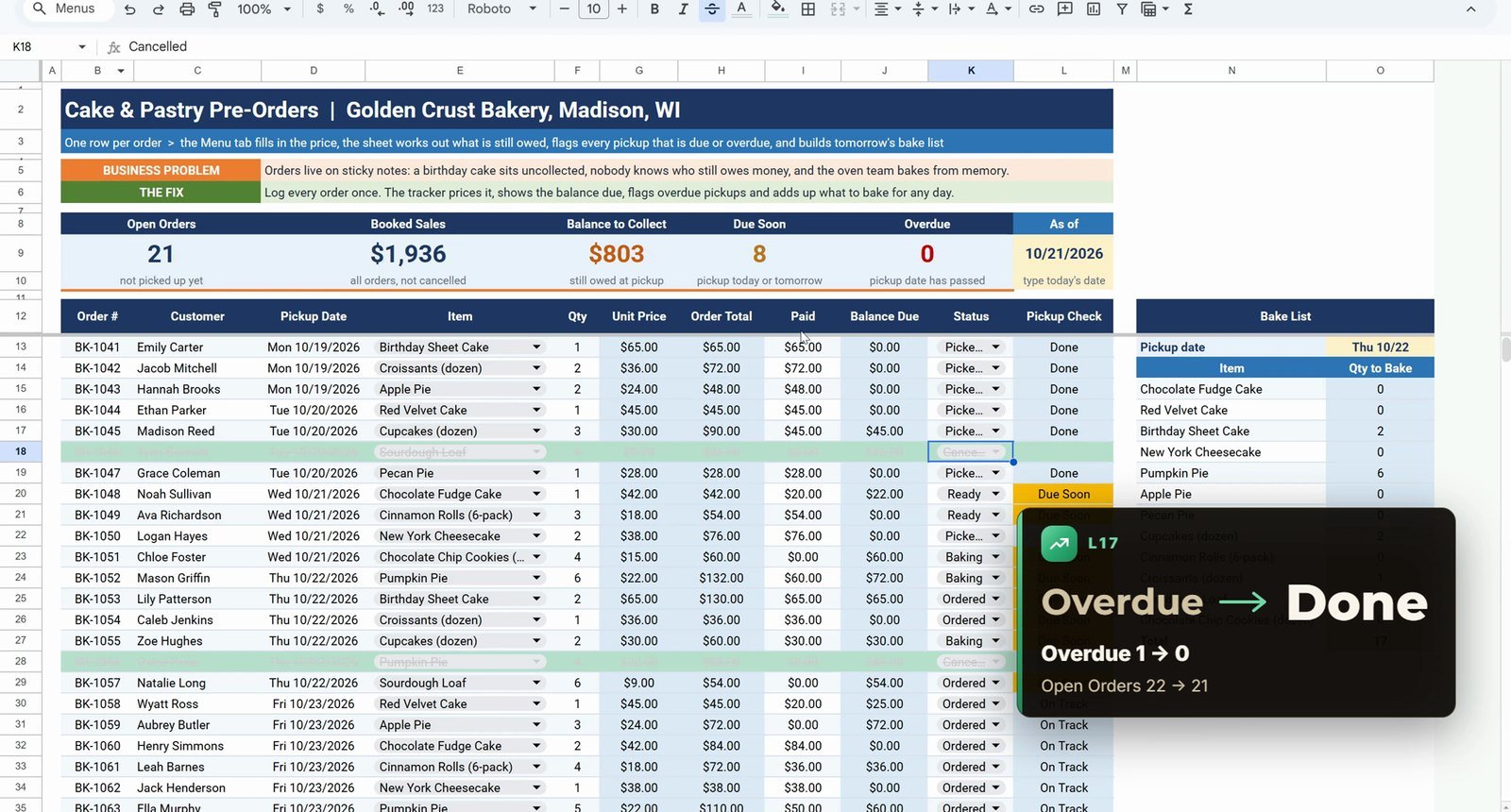Screen dimensions: 1511x812
Task: Toggle strikethrough formatting
Action: tap(712, 8)
